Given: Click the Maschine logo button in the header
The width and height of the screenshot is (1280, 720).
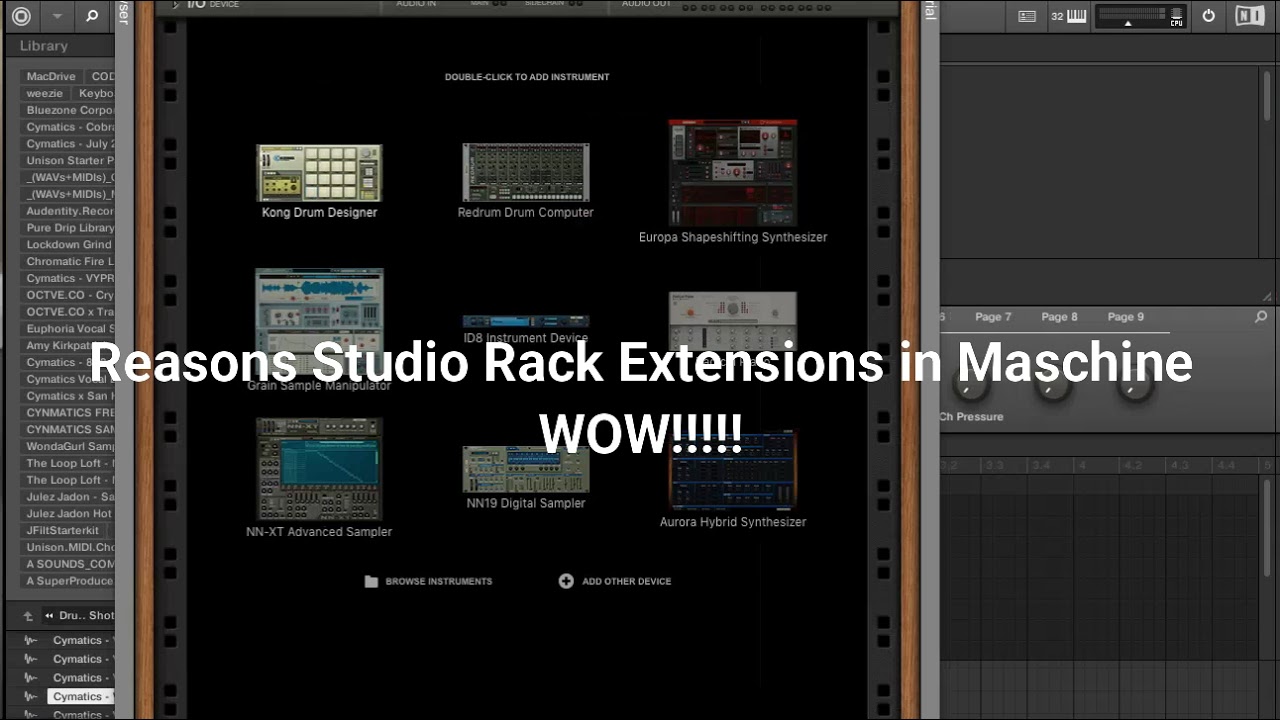Looking at the screenshot, I should [x=21, y=16].
